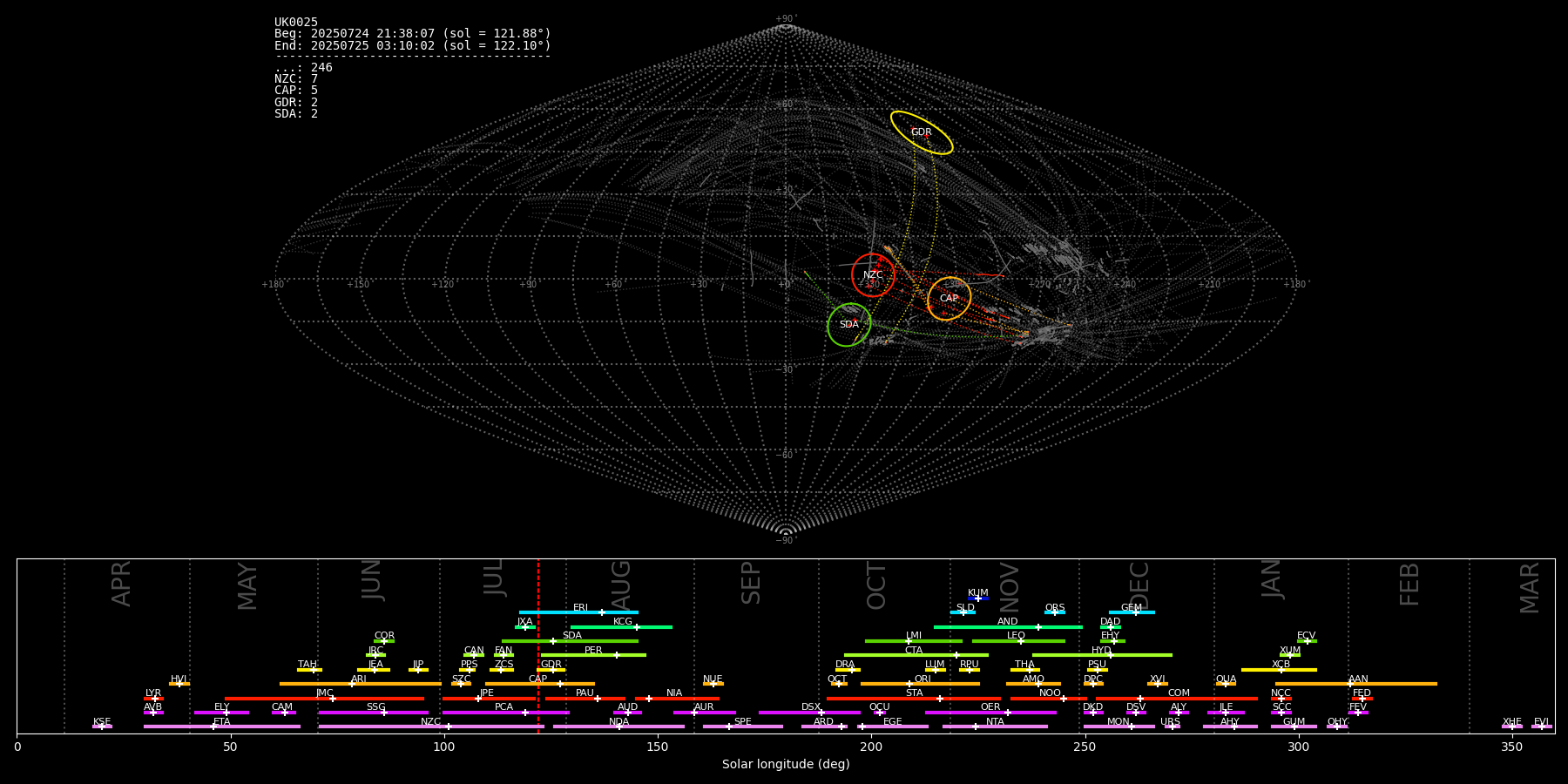
Task: Click the COM shower bar in timeline
Action: click(x=1177, y=699)
